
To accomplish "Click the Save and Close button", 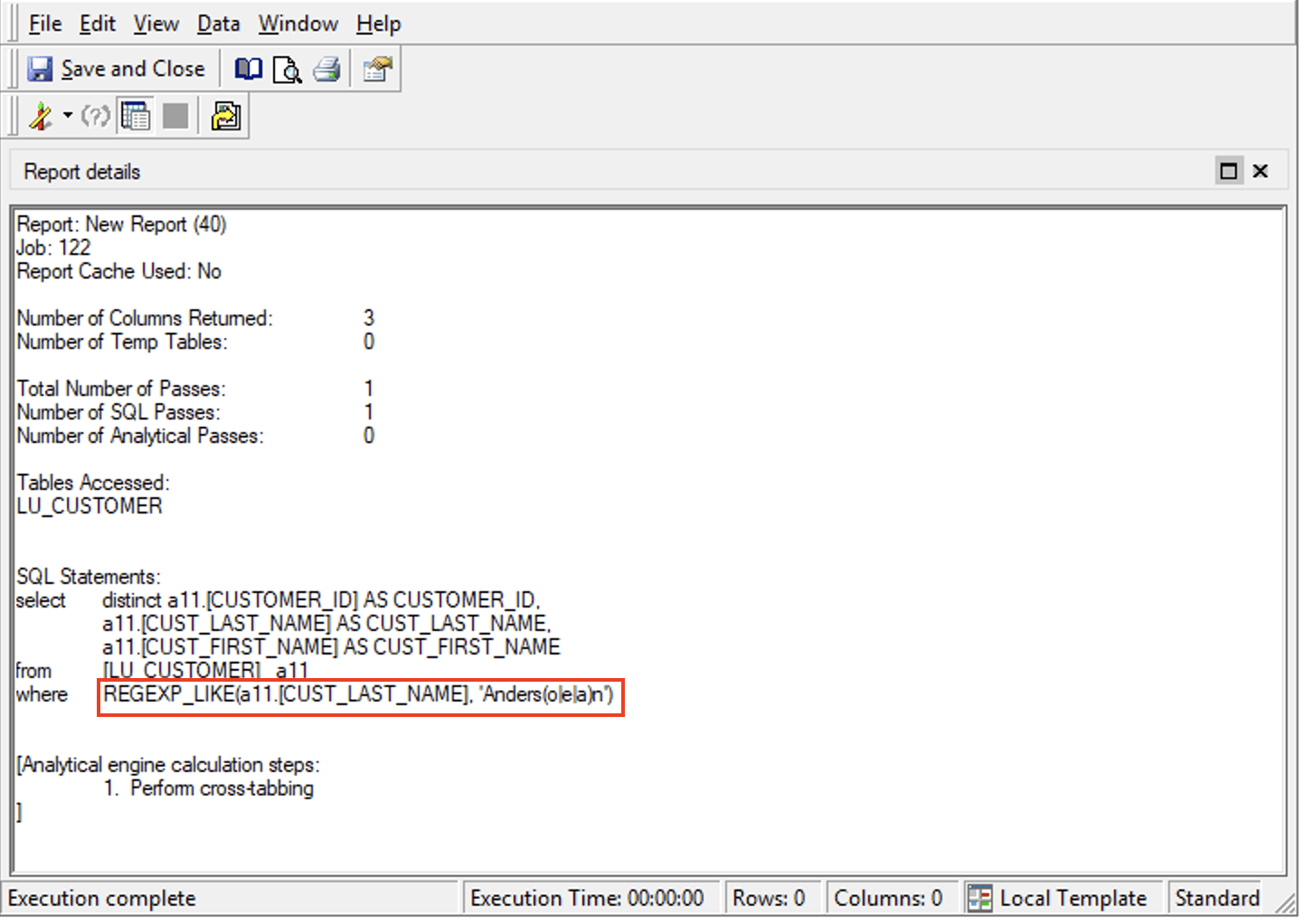I will pos(116,69).
